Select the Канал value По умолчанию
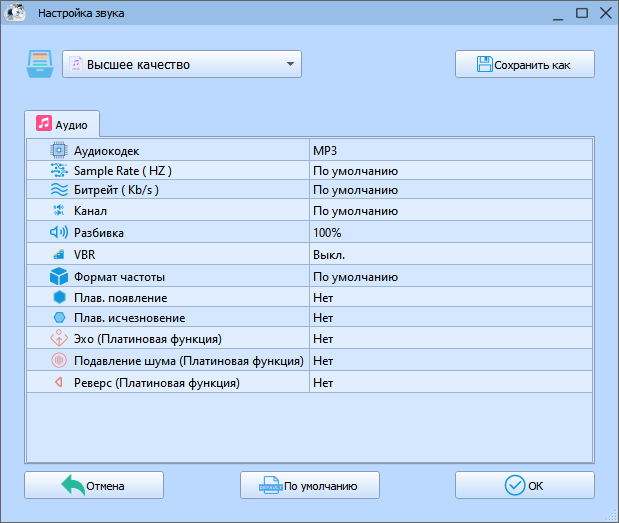This screenshot has height=523, width=619. [451, 210]
